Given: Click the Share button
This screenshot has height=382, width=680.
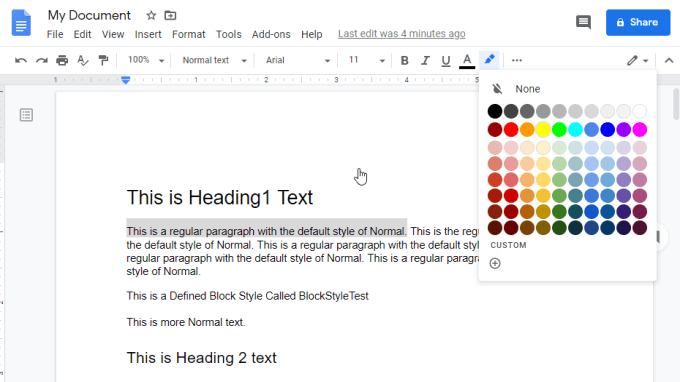Looking at the screenshot, I should 638,22.
